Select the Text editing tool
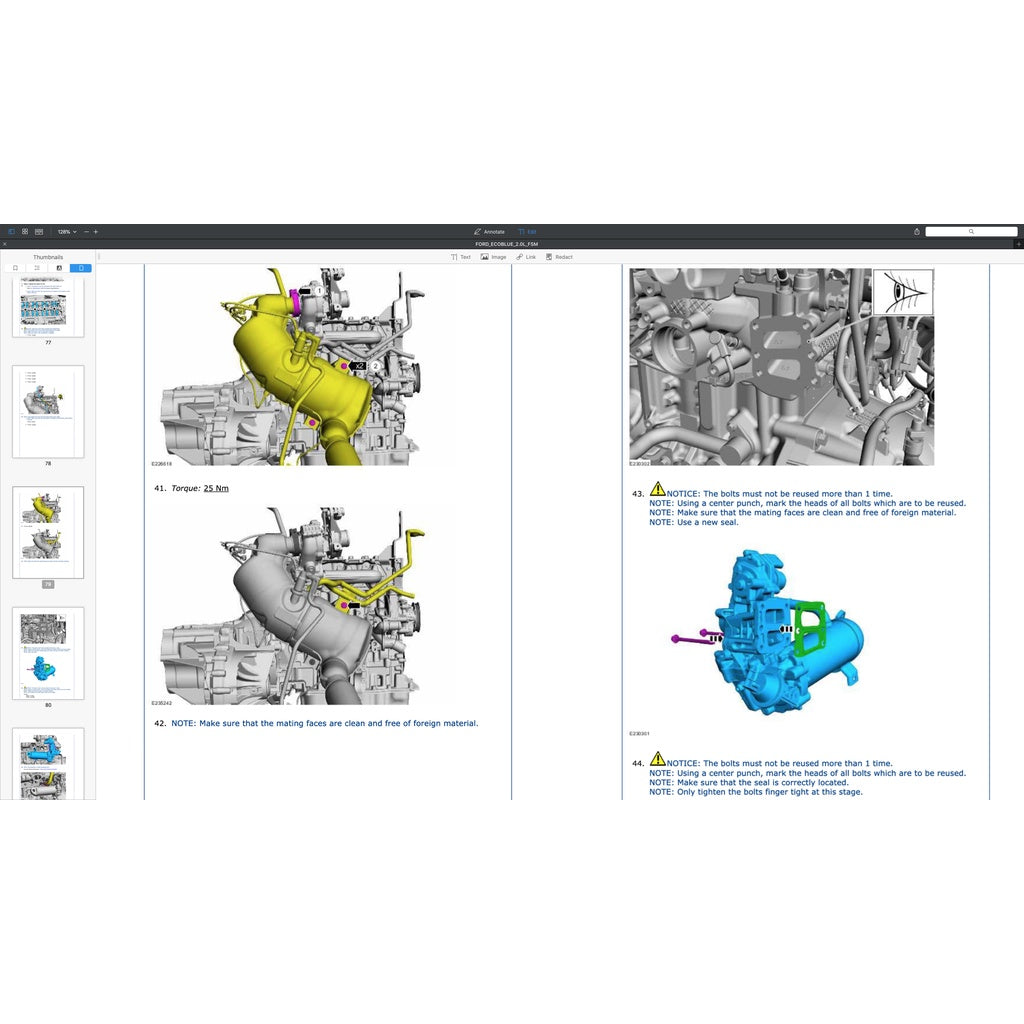1024x1024 pixels. (x=461, y=257)
